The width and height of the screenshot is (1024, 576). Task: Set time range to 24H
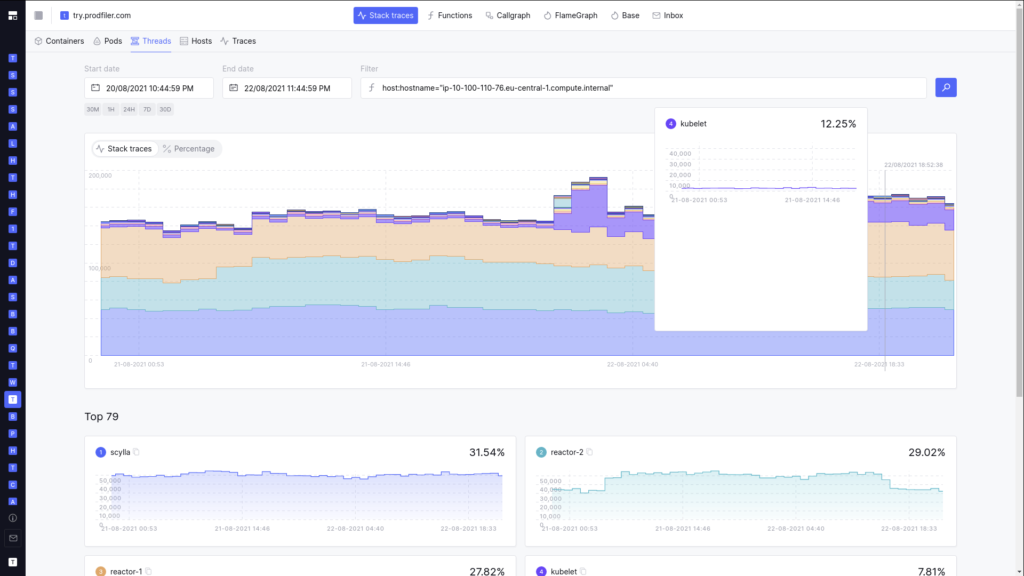pyautogui.click(x=129, y=109)
